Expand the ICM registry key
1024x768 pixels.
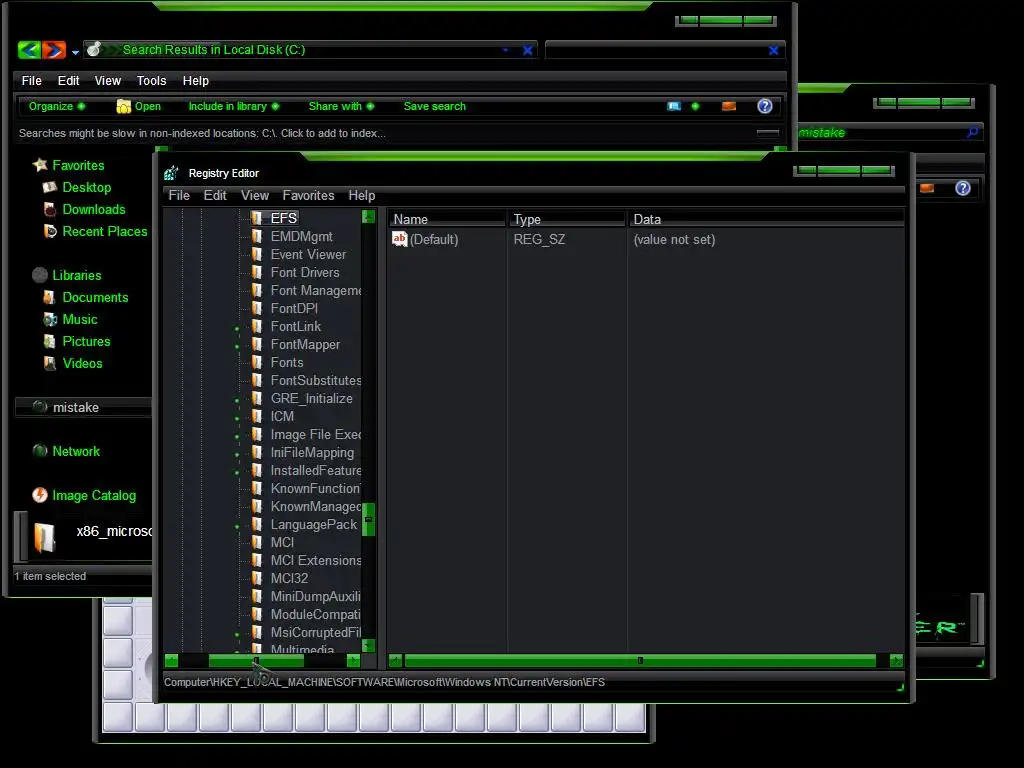pyautogui.click(x=237, y=418)
